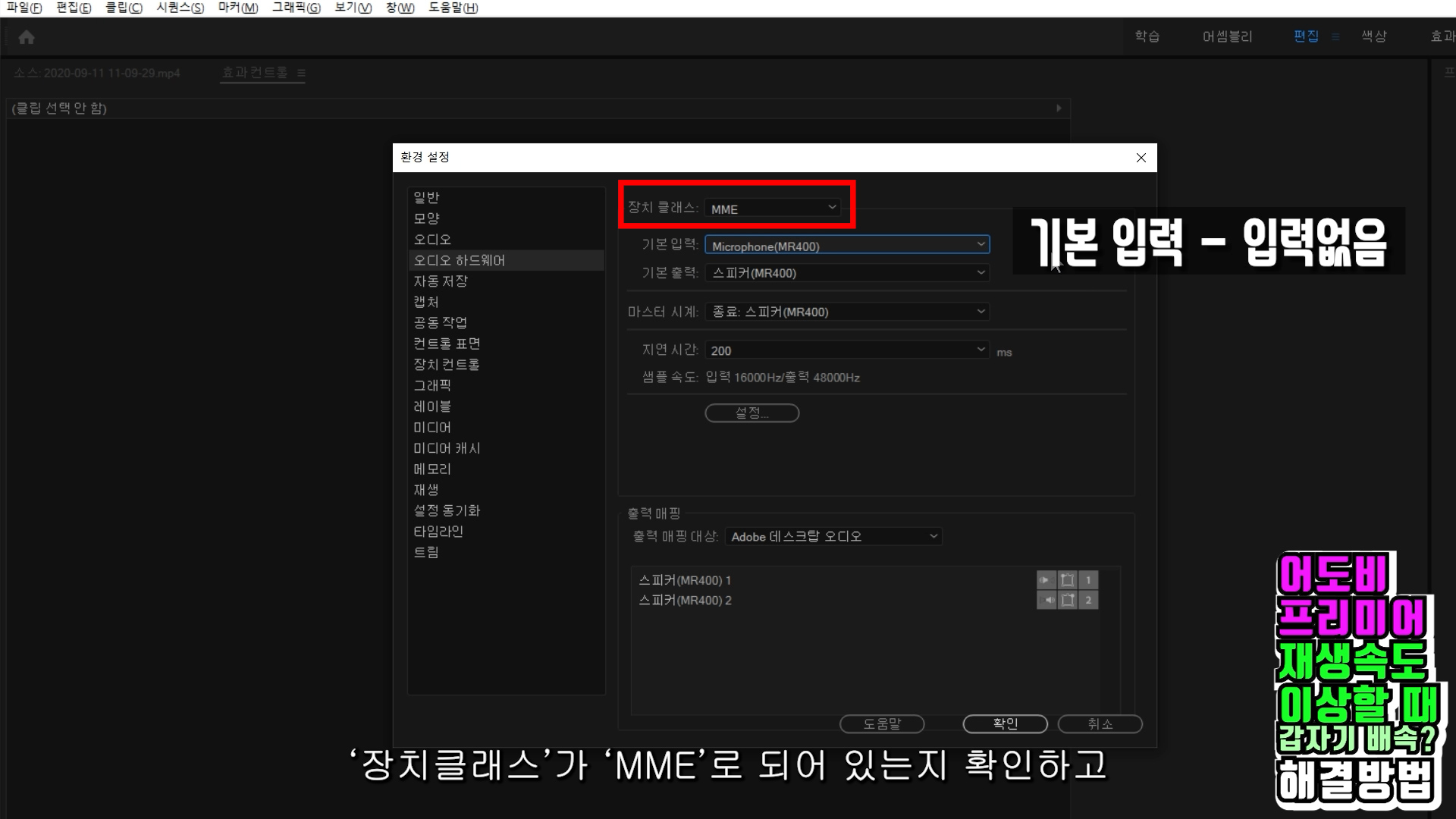This screenshot has width=1456, height=819.
Task: Open 기본 입력 Microphone(MR400) dropdown
Action: (847, 245)
